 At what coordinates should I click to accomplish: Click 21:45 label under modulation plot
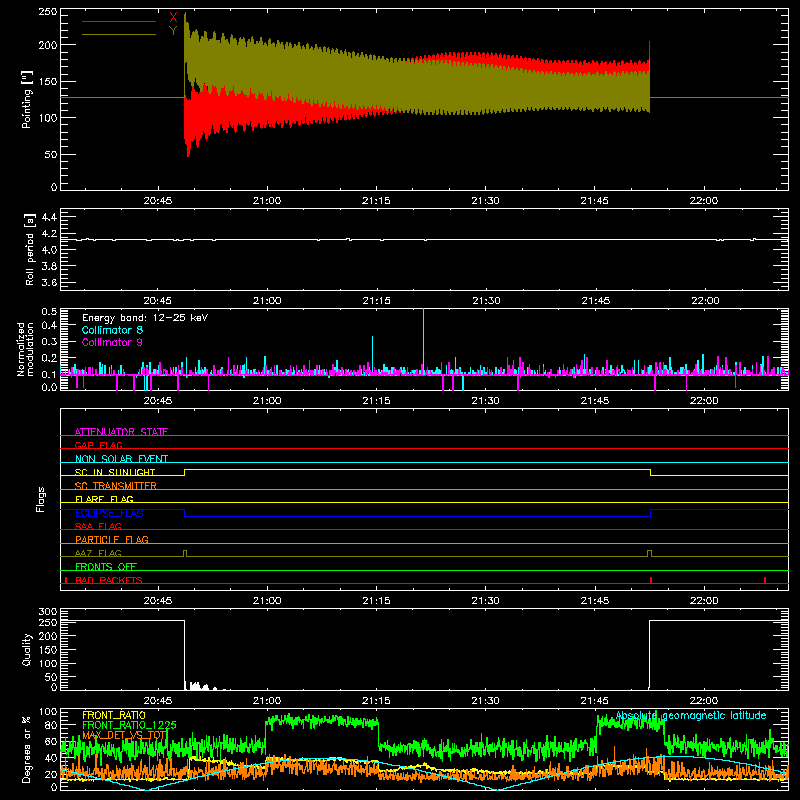click(594, 401)
